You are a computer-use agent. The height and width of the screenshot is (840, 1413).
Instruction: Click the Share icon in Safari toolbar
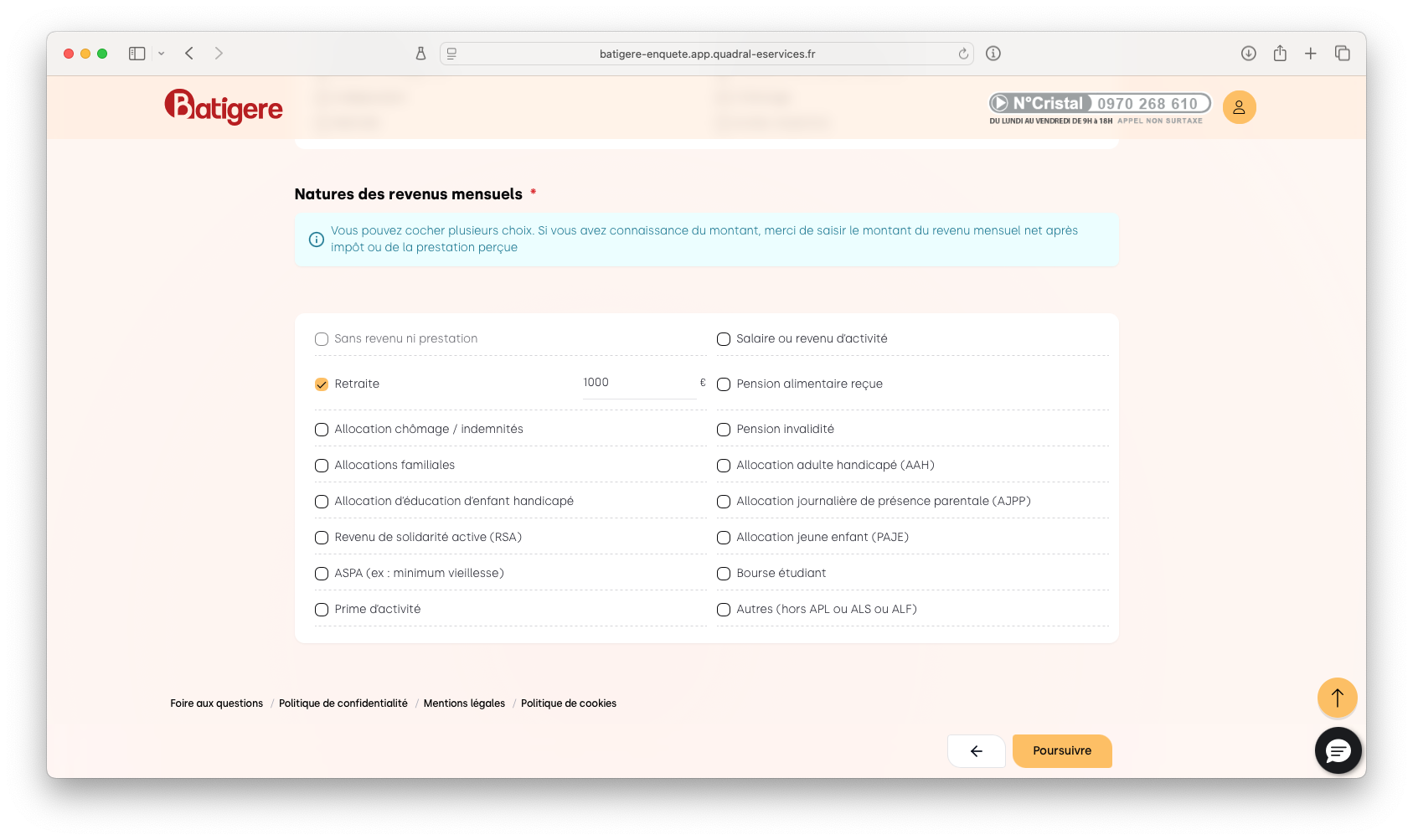point(1280,54)
